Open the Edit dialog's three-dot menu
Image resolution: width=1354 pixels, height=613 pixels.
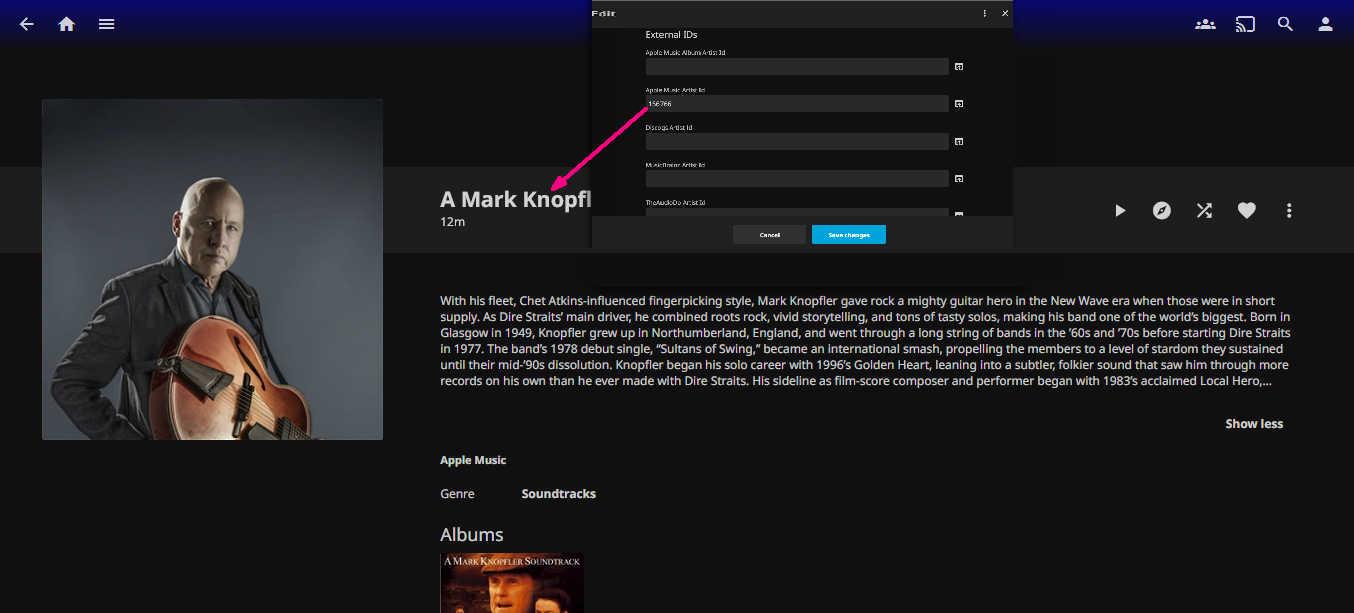(x=985, y=13)
